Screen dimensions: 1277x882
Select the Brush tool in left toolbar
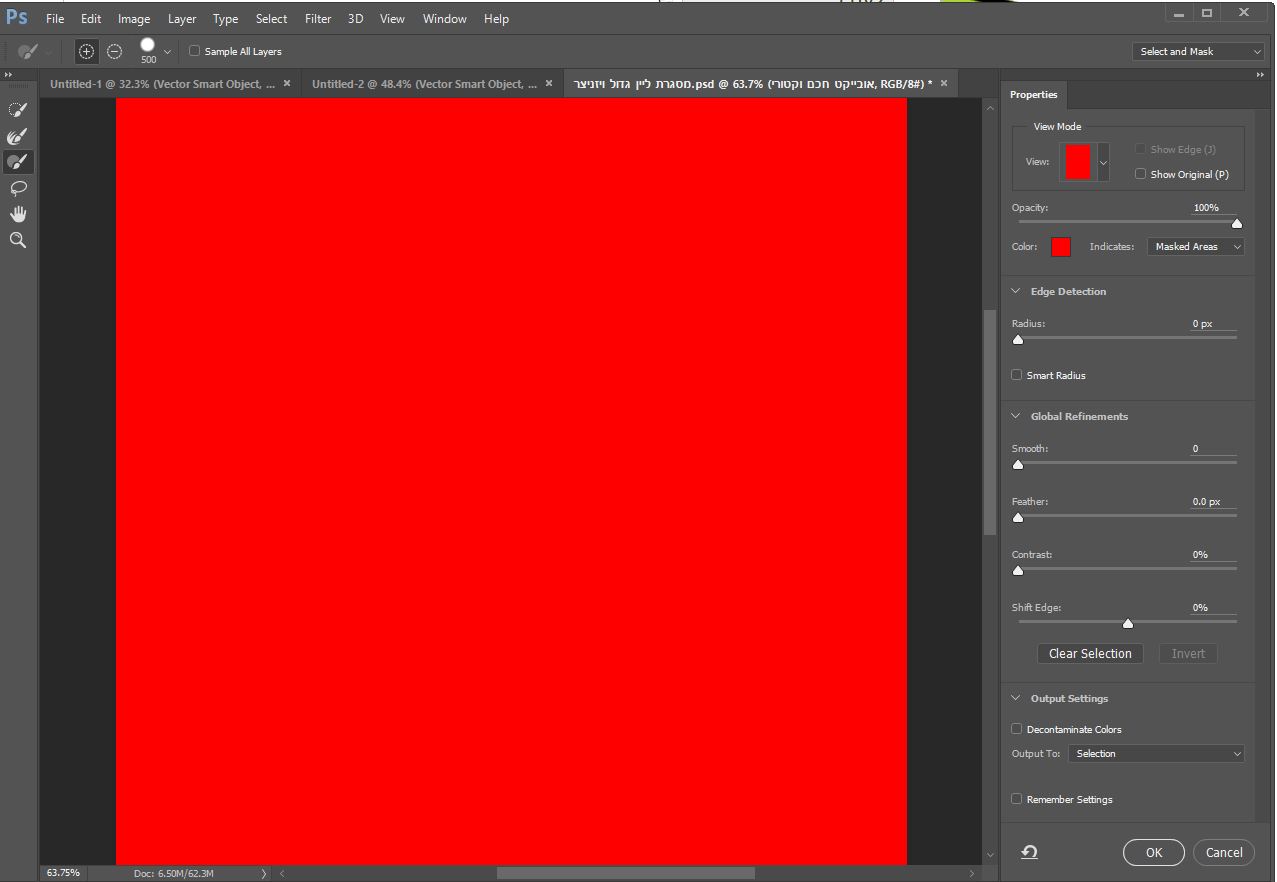[17, 161]
